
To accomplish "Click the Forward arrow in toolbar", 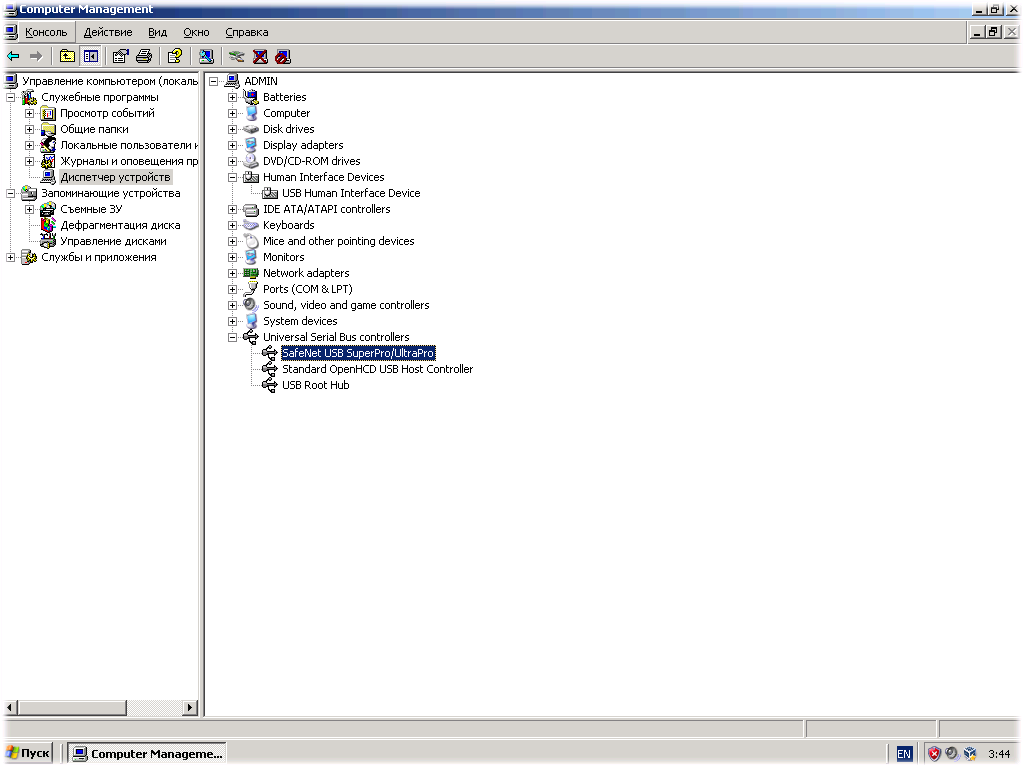I will coord(36,57).
